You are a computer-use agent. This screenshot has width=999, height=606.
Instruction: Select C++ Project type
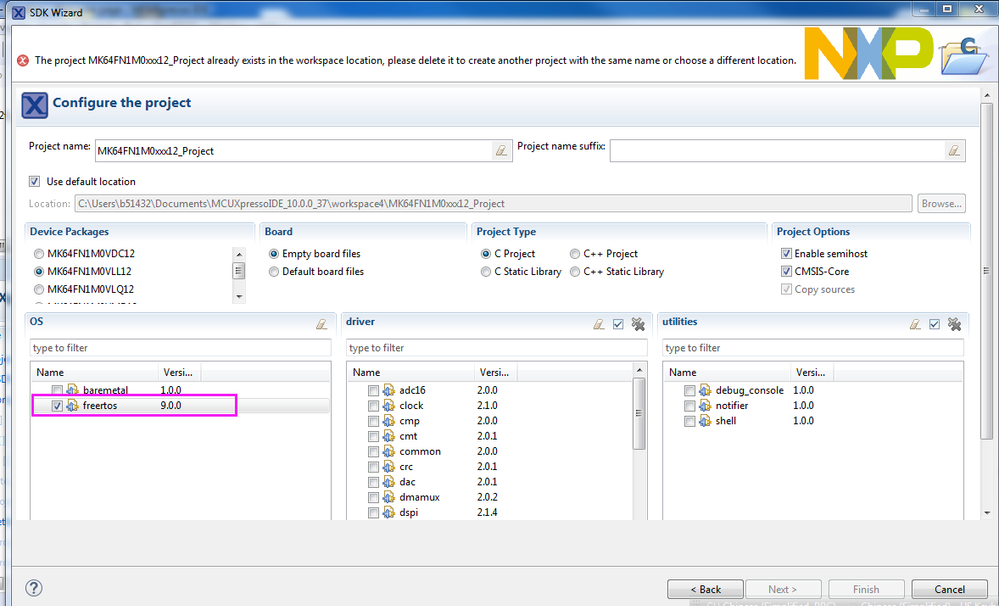pyautogui.click(x=575, y=254)
